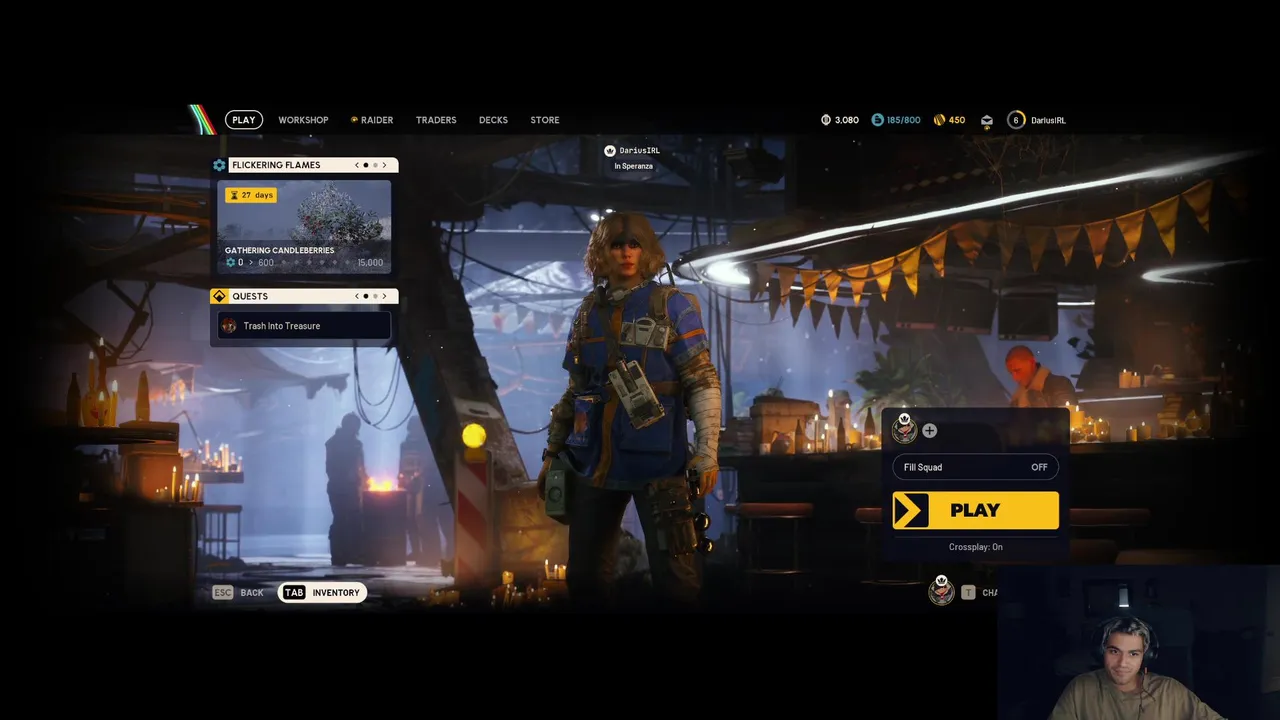Switch to the DECKS tab

tap(493, 120)
